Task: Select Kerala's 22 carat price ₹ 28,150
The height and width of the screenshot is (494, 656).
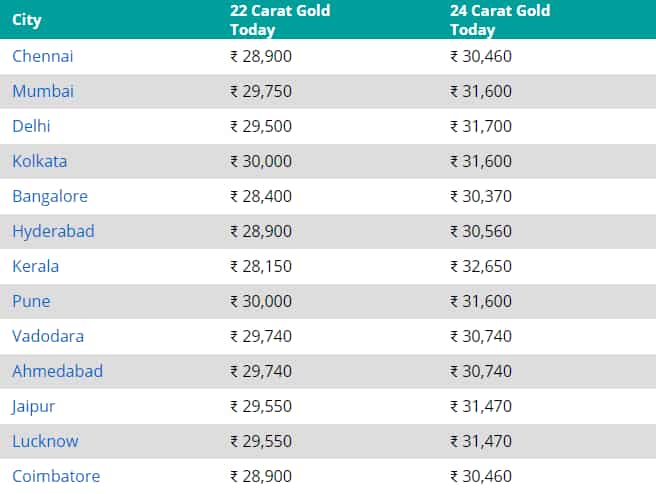Action: click(x=261, y=266)
